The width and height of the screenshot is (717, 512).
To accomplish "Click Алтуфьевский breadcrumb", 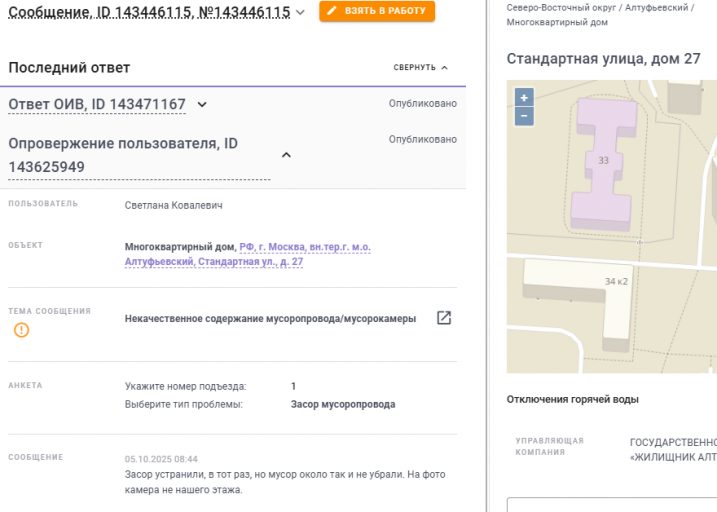I will pos(656,7).
